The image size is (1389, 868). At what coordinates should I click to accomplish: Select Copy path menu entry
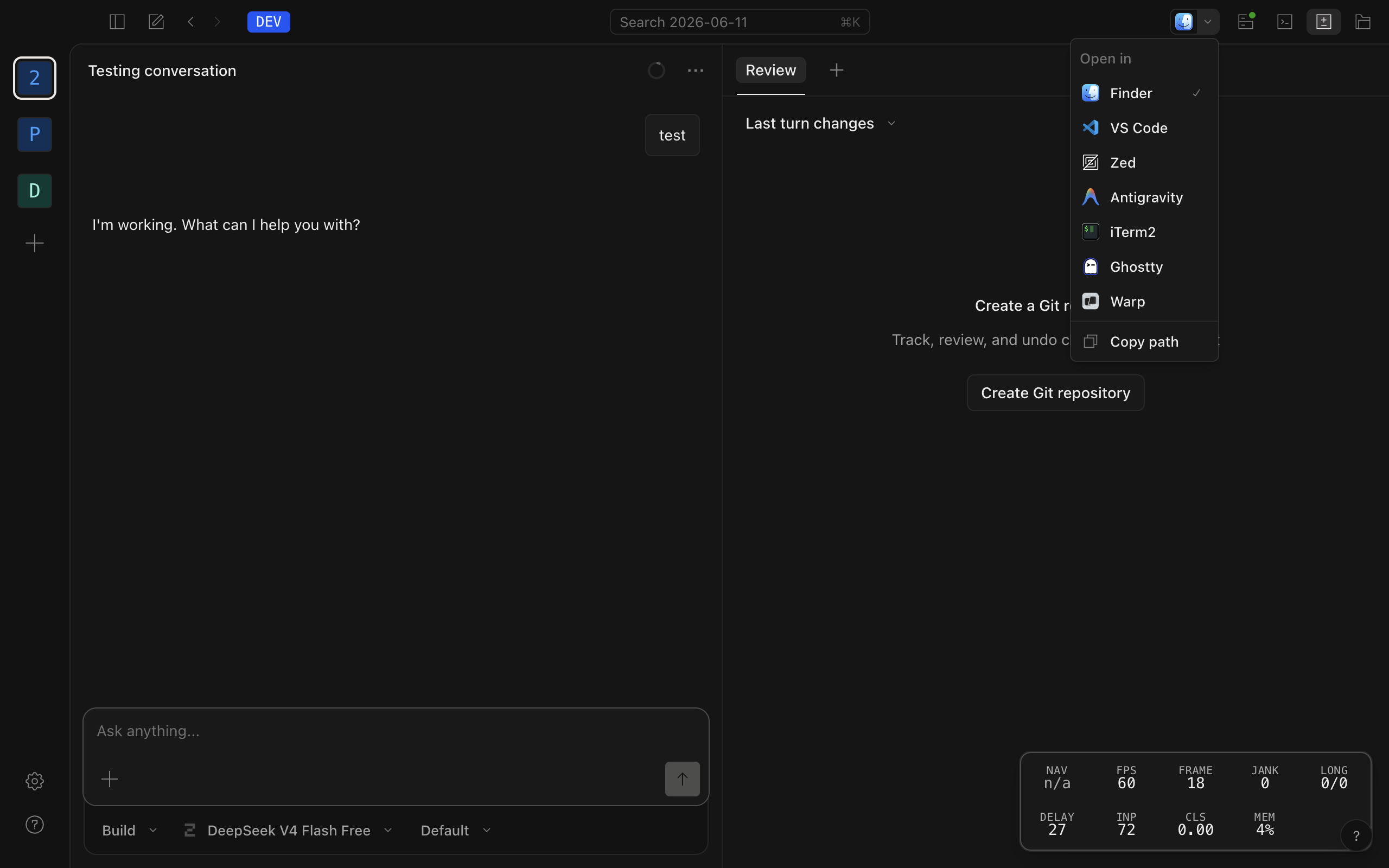tap(1144, 342)
